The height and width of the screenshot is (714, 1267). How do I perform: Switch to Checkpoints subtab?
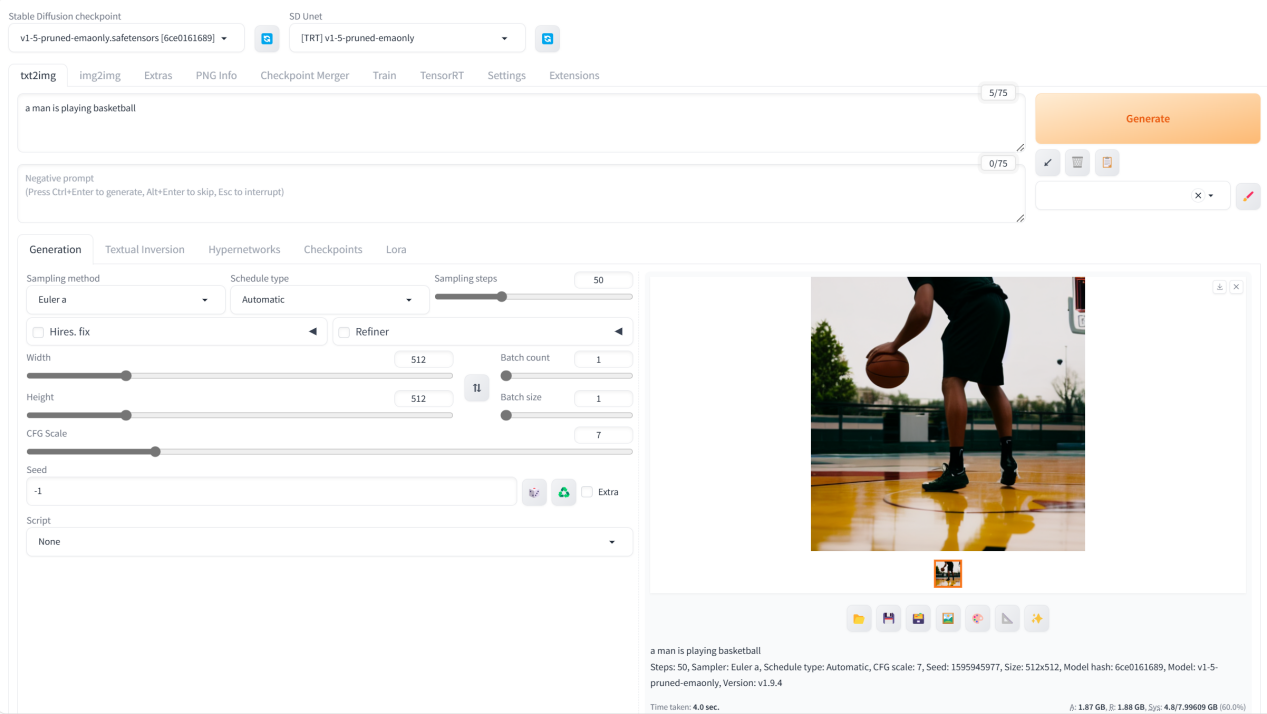(x=333, y=249)
